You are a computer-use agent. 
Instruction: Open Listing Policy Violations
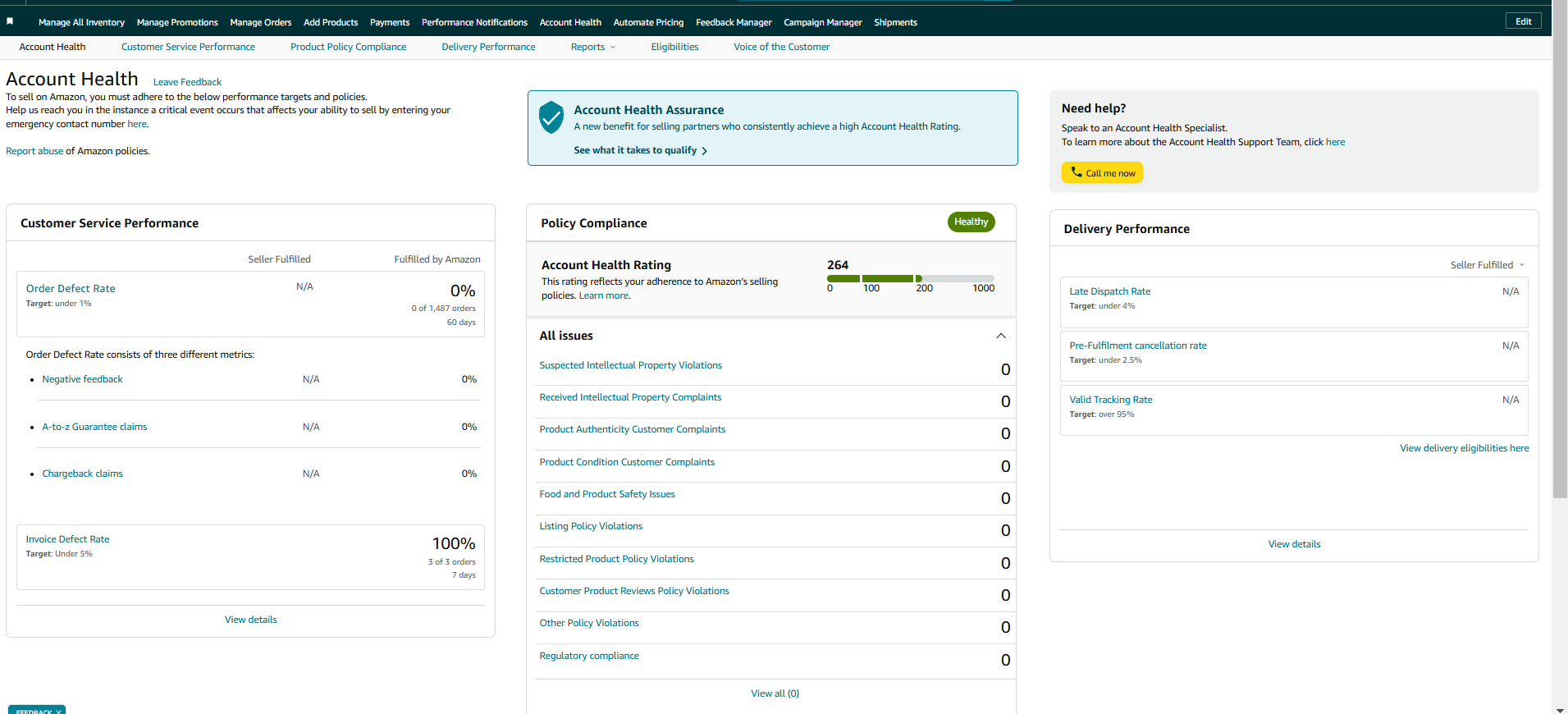coord(591,526)
